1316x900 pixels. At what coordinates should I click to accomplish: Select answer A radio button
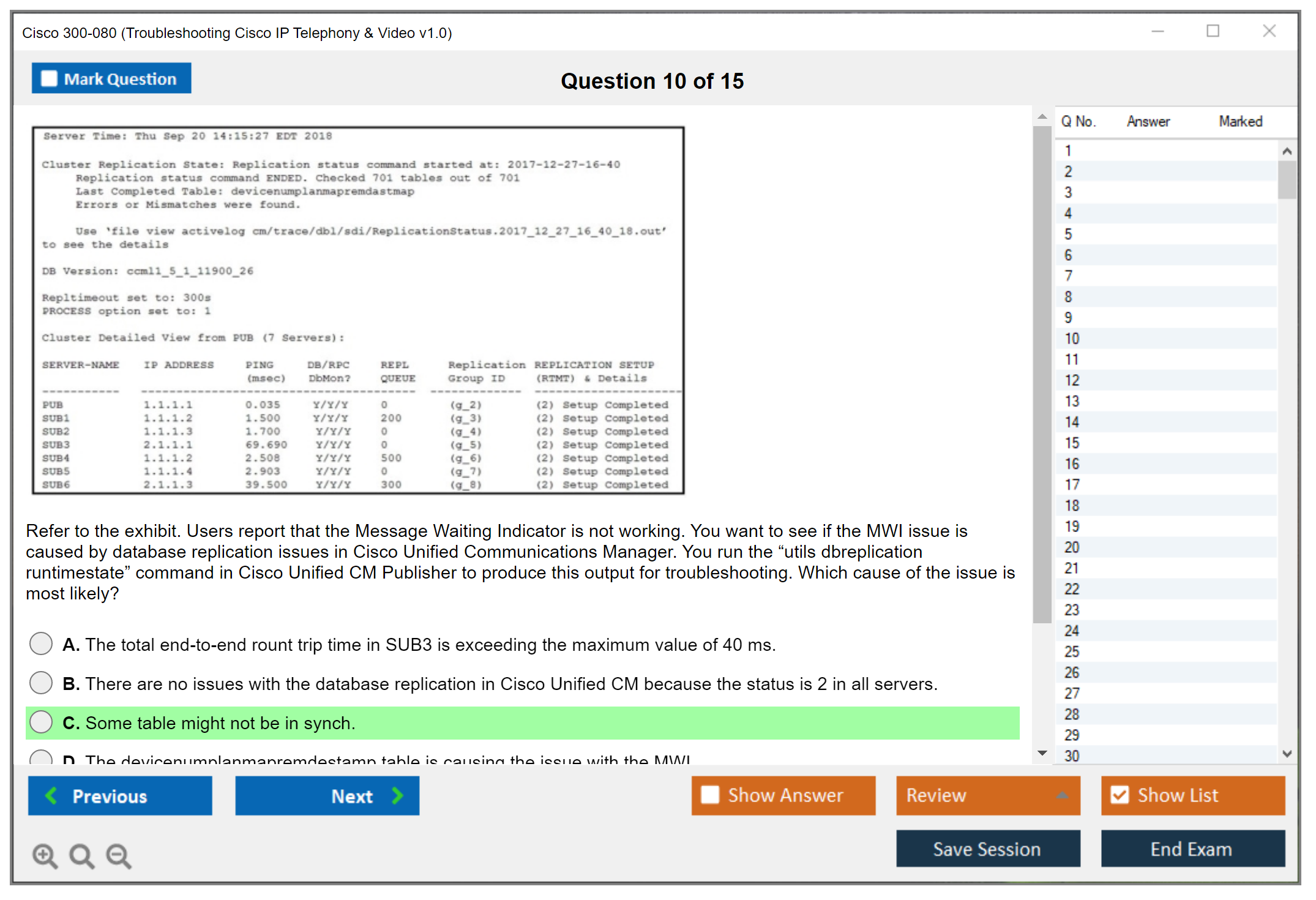point(41,643)
